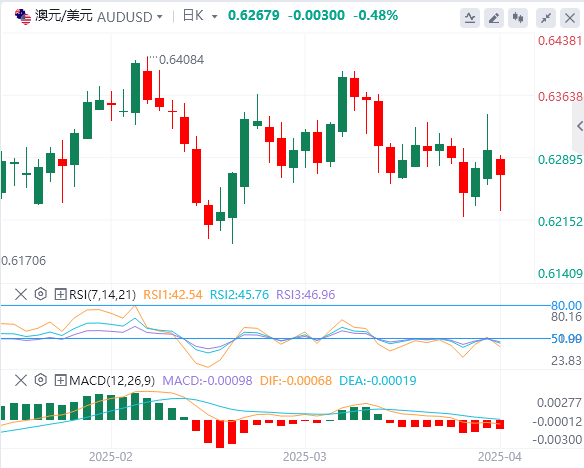Click the RSI2:45.76 value
The height and width of the screenshot is (468, 584).
click(x=239, y=295)
